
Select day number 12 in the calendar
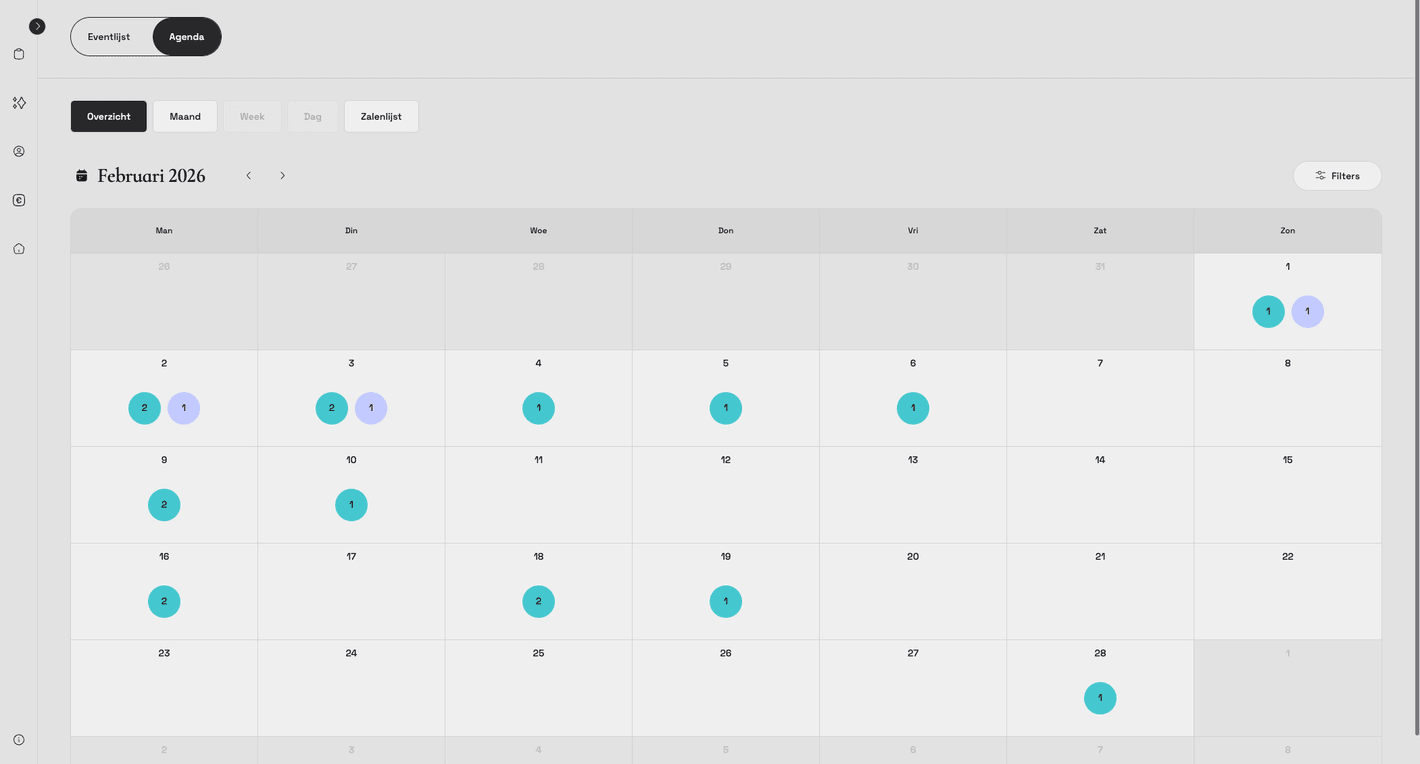(726, 460)
